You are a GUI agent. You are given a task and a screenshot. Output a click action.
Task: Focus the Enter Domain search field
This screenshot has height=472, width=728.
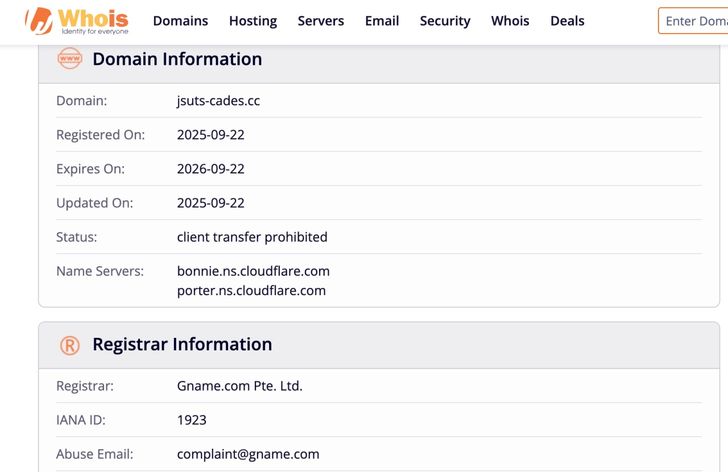coord(693,21)
